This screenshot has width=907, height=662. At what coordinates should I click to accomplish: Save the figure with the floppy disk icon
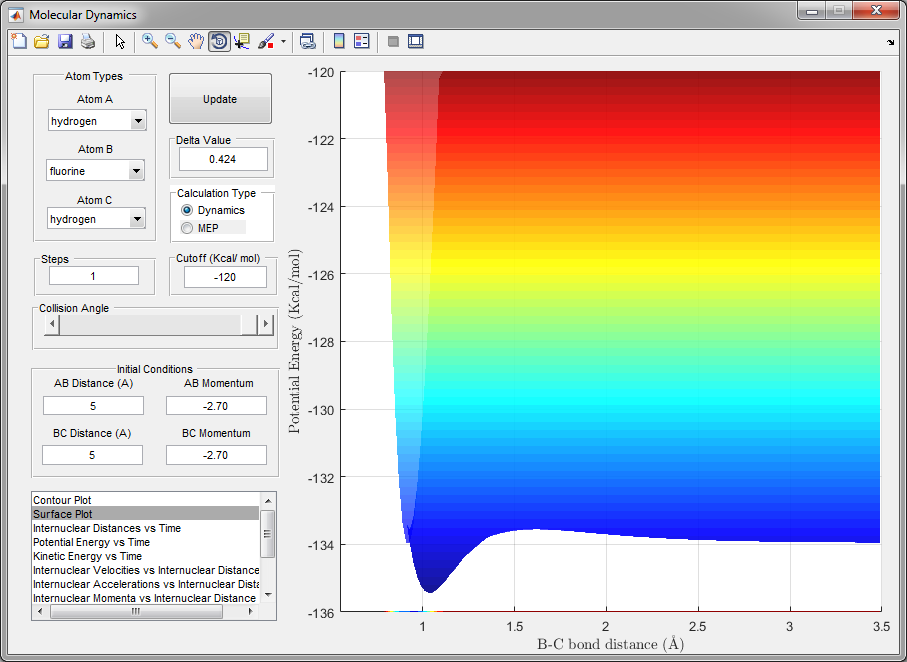[65, 41]
